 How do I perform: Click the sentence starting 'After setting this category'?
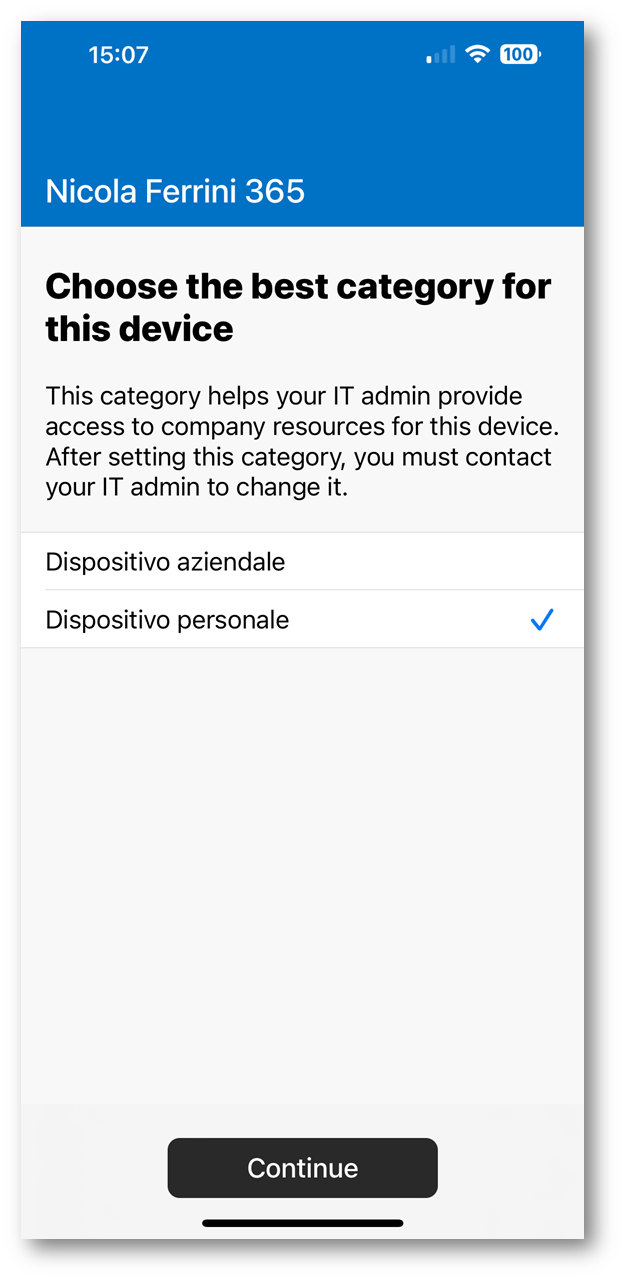click(x=298, y=473)
